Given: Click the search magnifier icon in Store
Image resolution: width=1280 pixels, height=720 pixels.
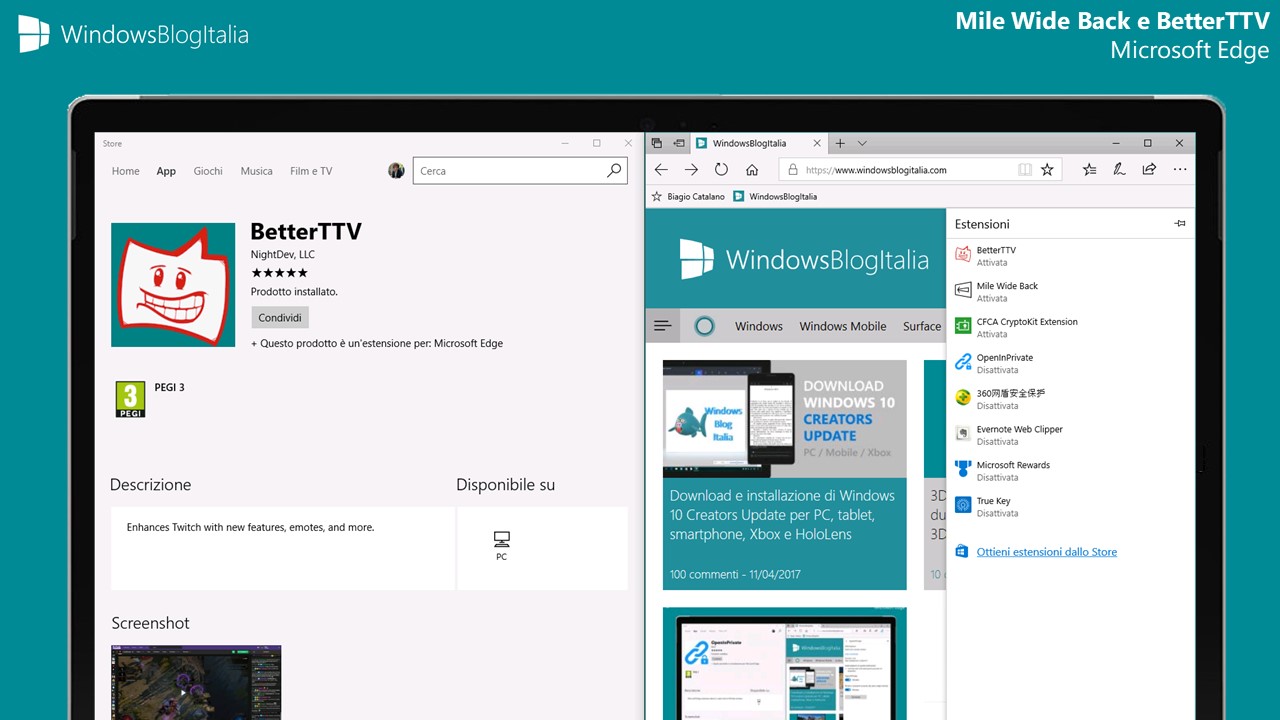Looking at the screenshot, I should 614,171.
